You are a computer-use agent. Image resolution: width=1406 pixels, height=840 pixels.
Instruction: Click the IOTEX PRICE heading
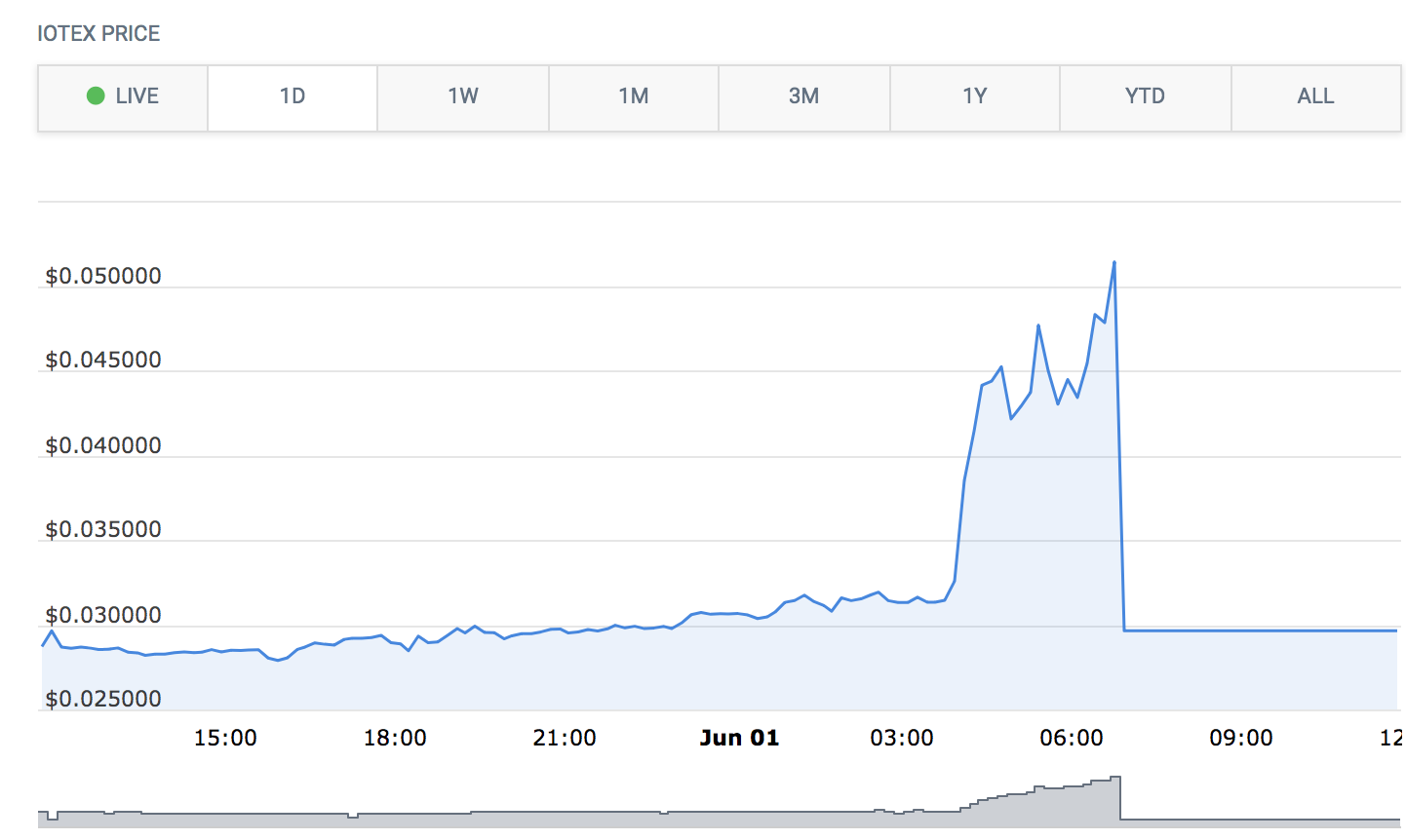[x=98, y=34]
